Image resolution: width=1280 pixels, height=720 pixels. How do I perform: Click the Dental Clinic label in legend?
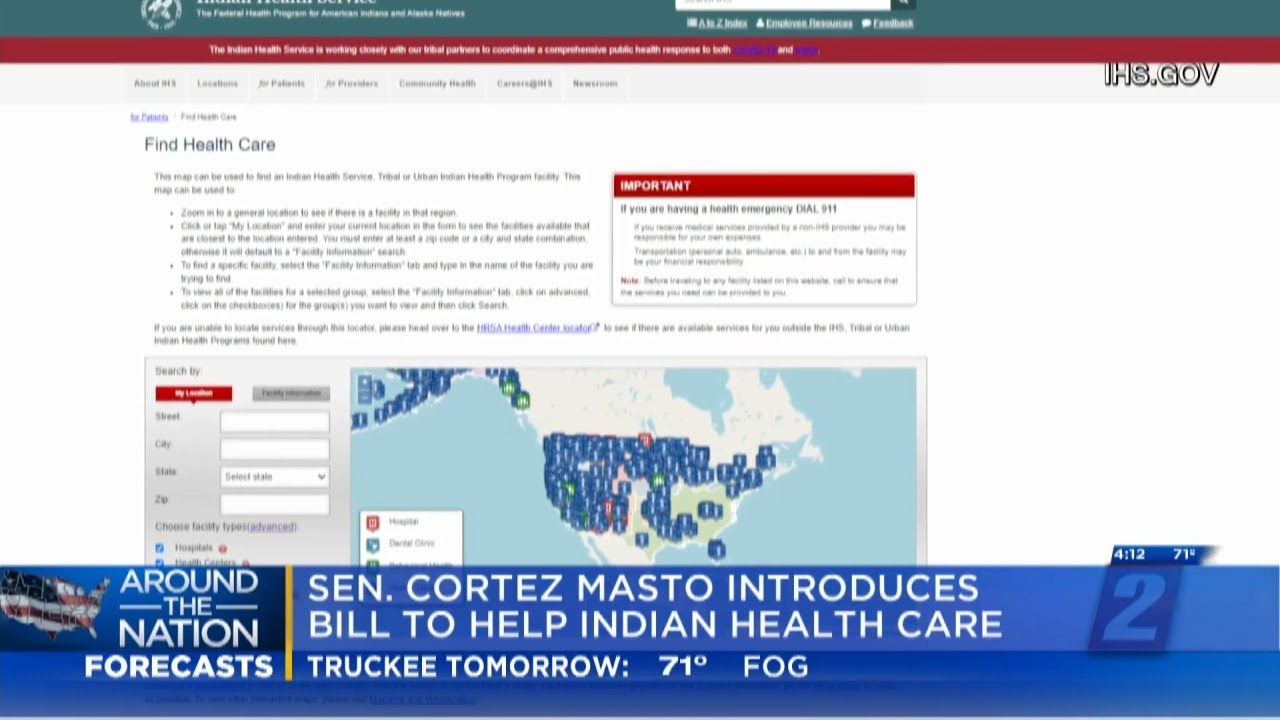point(411,544)
